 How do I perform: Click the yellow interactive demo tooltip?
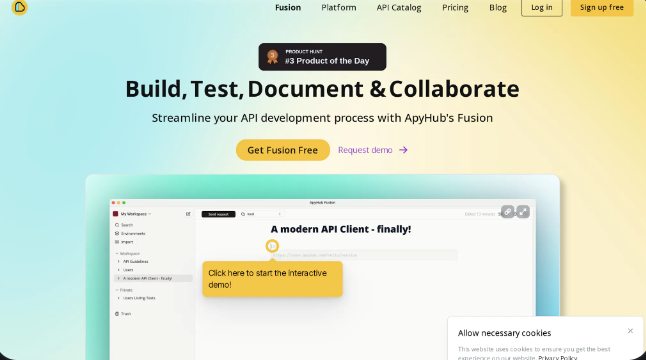pos(272,279)
